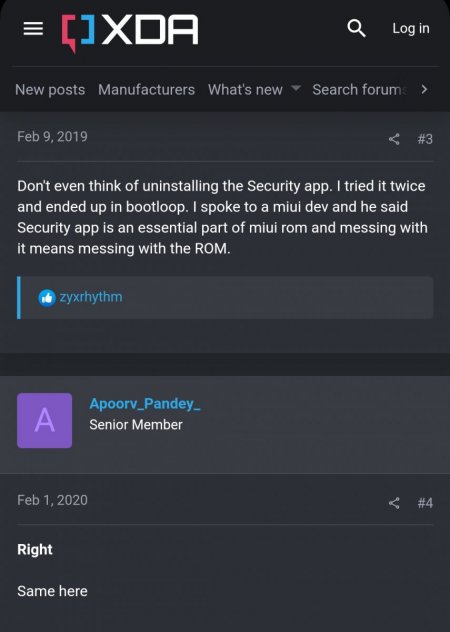This screenshot has height=632, width=450.
Task: Click the Feb 9, 2019 timestamp
Action: [52, 137]
